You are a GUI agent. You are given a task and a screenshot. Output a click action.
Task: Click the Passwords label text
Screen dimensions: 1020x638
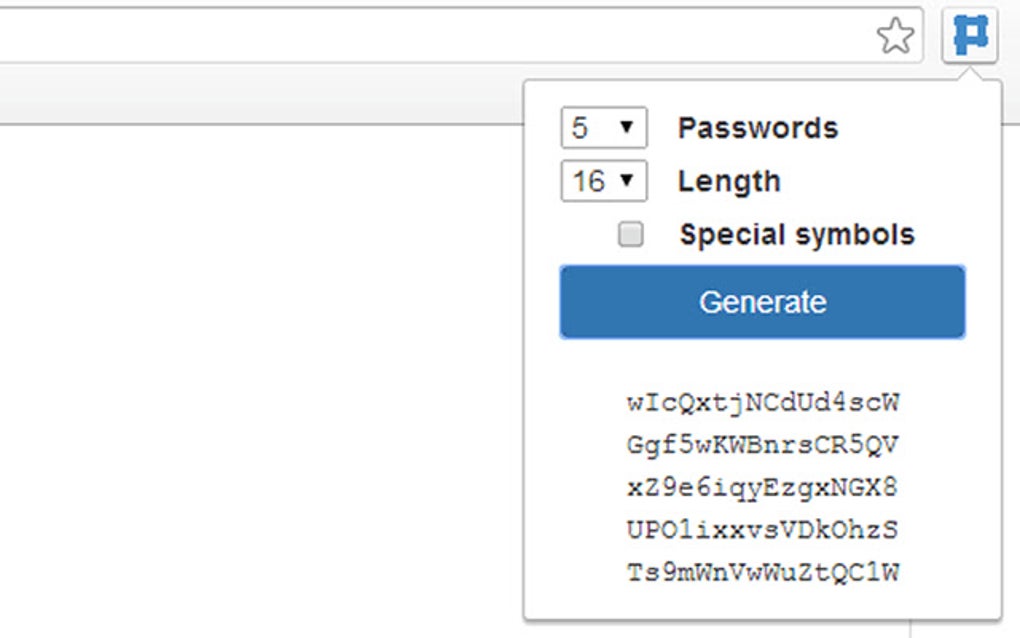(x=757, y=127)
